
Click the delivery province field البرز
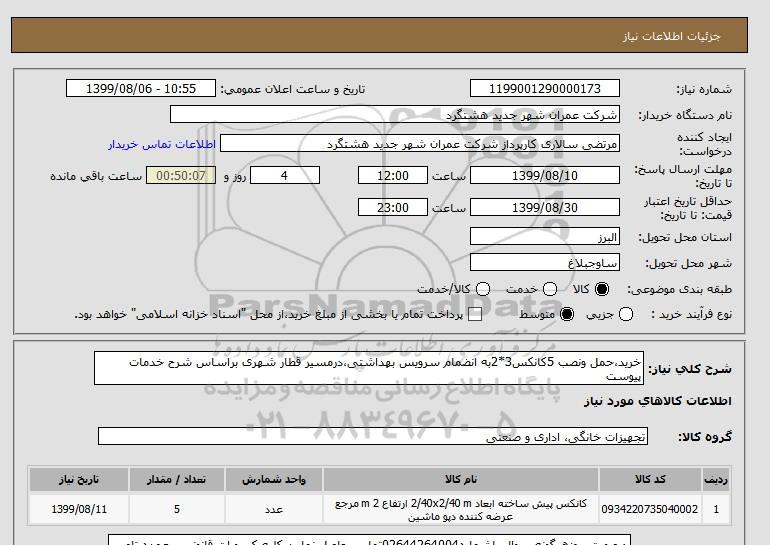(x=545, y=237)
